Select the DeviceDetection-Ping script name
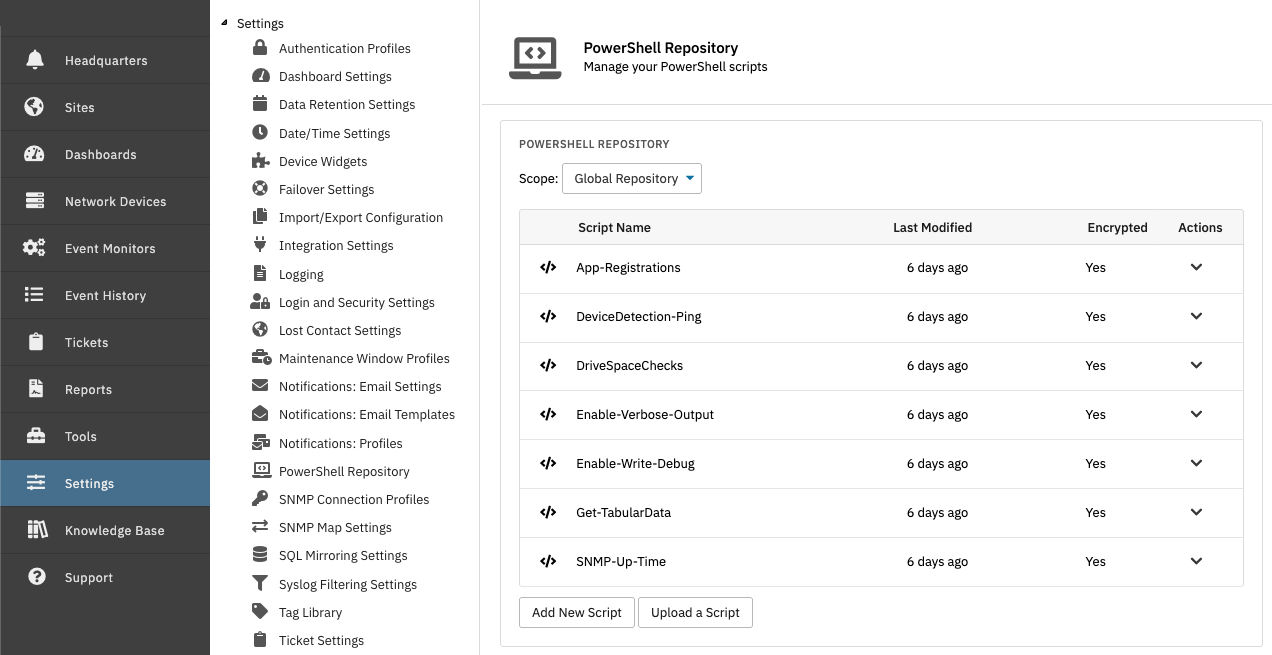 click(639, 316)
